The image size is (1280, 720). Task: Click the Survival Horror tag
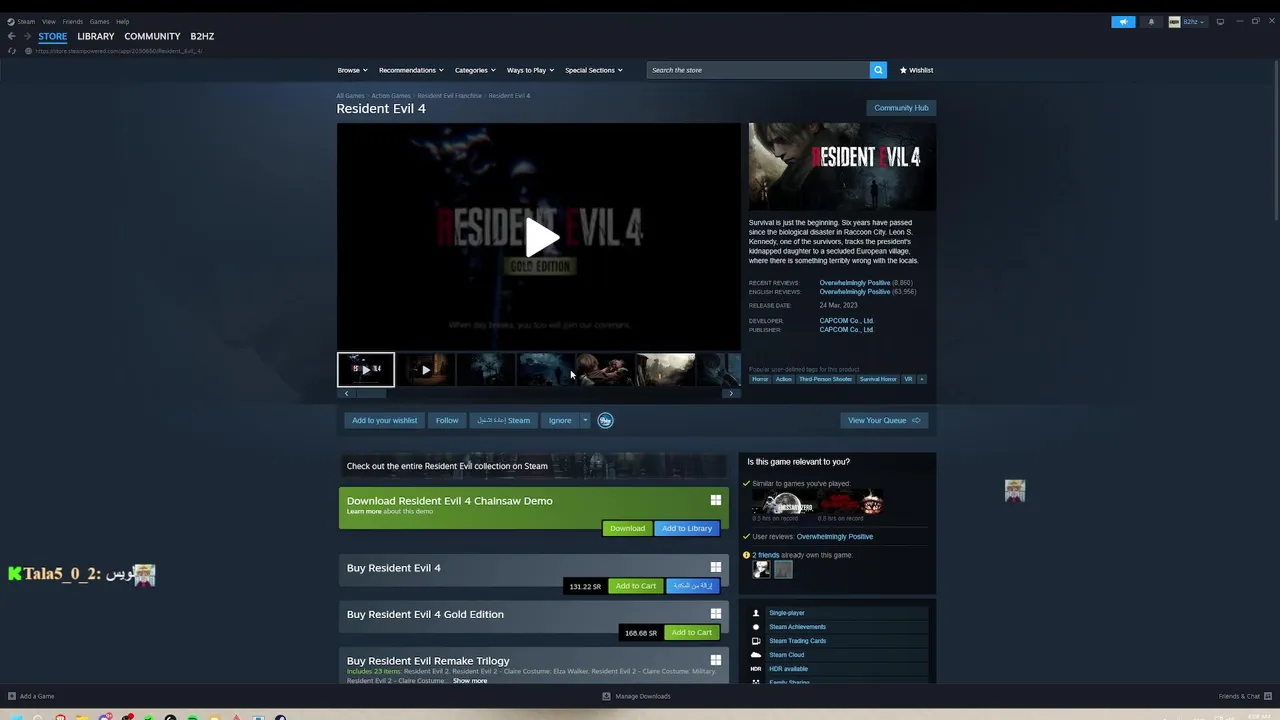click(x=878, y=379)
